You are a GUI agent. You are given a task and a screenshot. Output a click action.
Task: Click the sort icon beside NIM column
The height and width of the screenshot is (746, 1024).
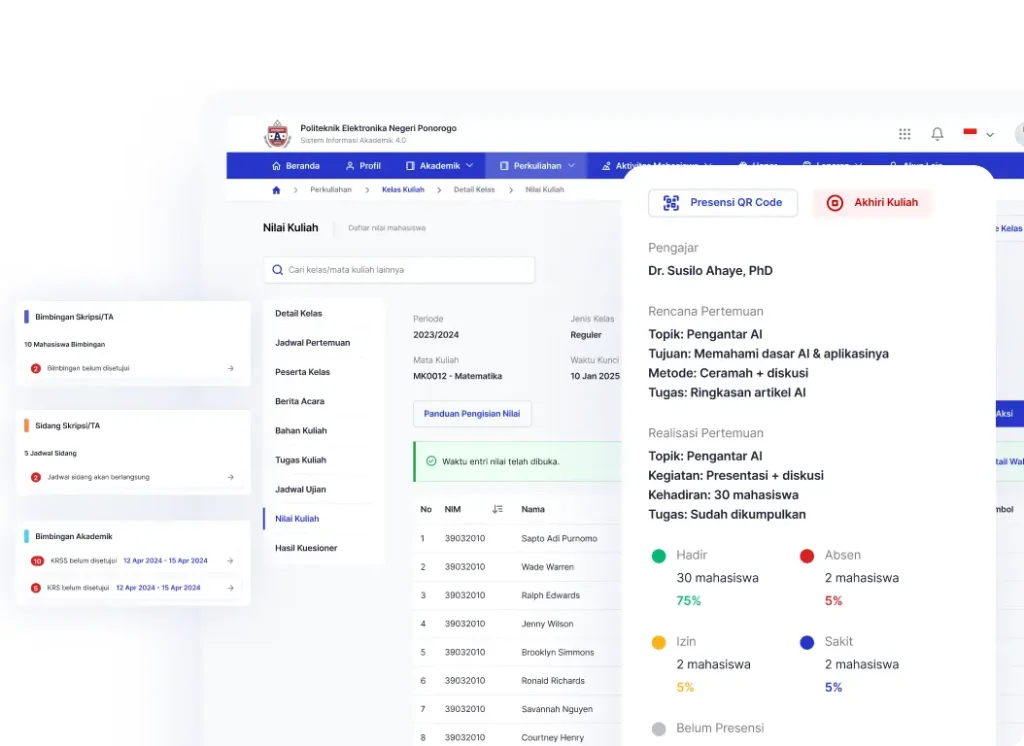coord(497,509)
